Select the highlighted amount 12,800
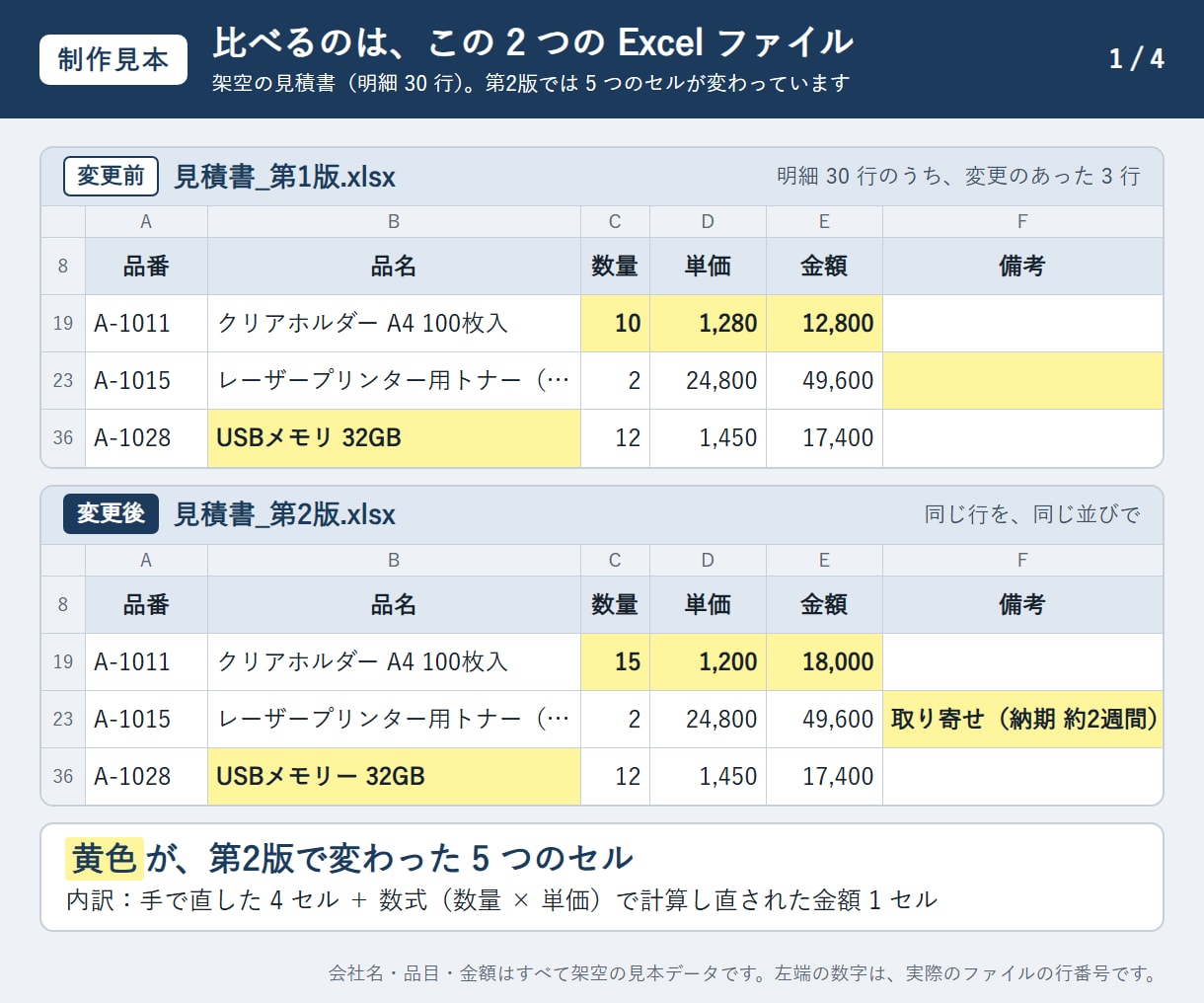1204x1003 pixels. pyautogui.click(x=824, y=324)
